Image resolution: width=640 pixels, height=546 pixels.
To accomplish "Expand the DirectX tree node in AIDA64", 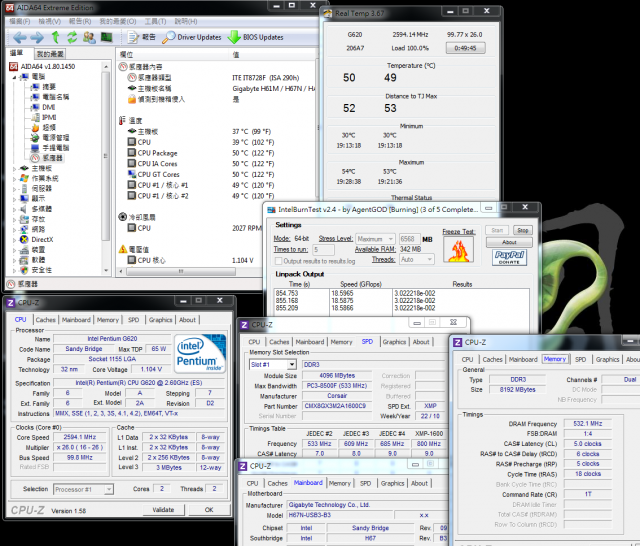I will coord(14,240).
